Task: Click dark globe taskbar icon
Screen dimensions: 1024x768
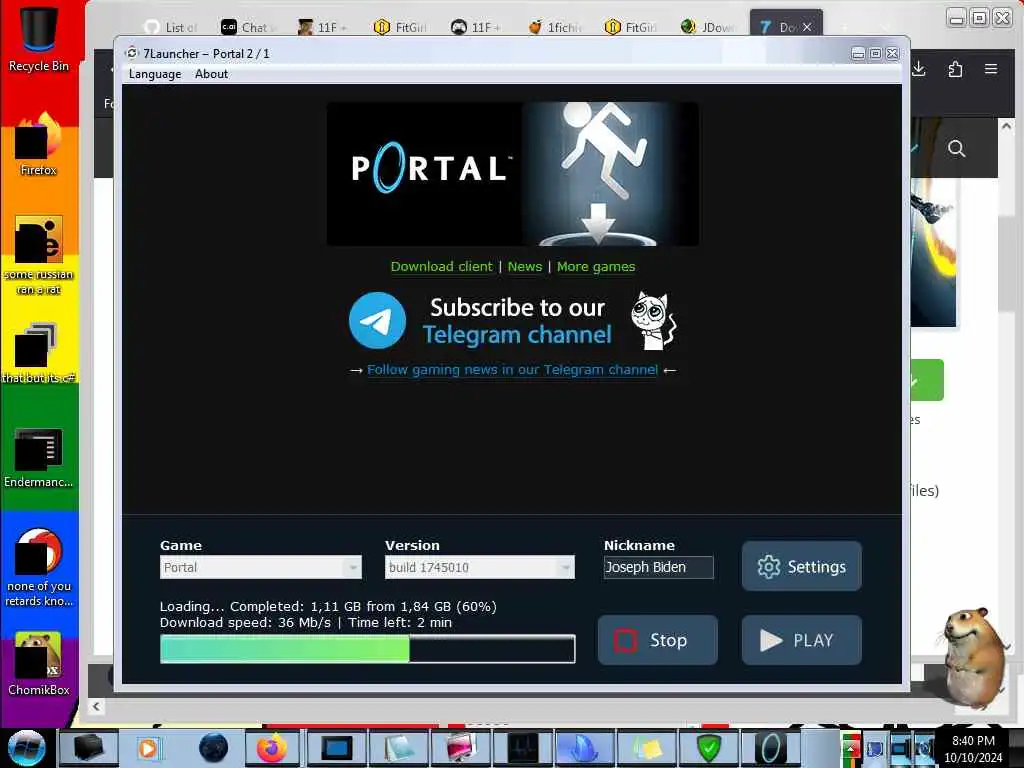Action: 214,748
